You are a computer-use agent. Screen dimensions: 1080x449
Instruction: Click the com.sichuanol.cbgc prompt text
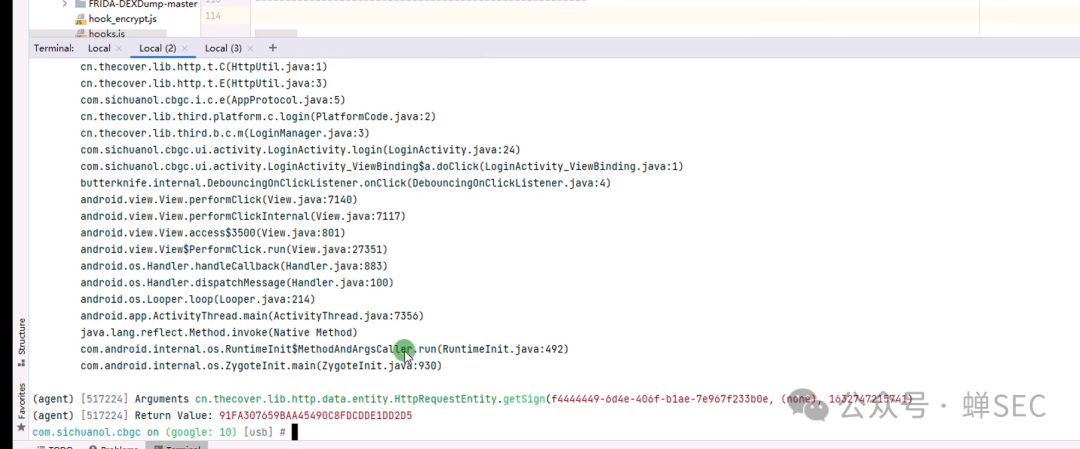tap(87, 432)
